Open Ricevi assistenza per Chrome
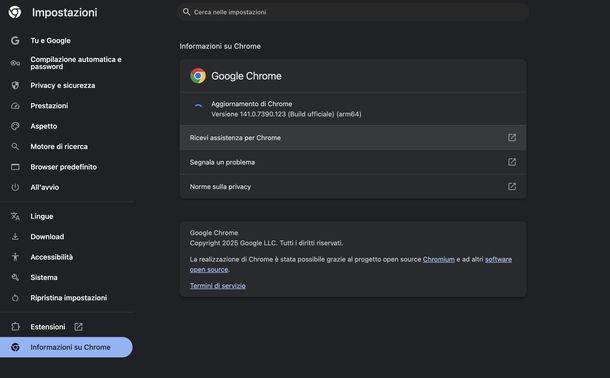Screen dimensions: 610x378 click(353, 138)
